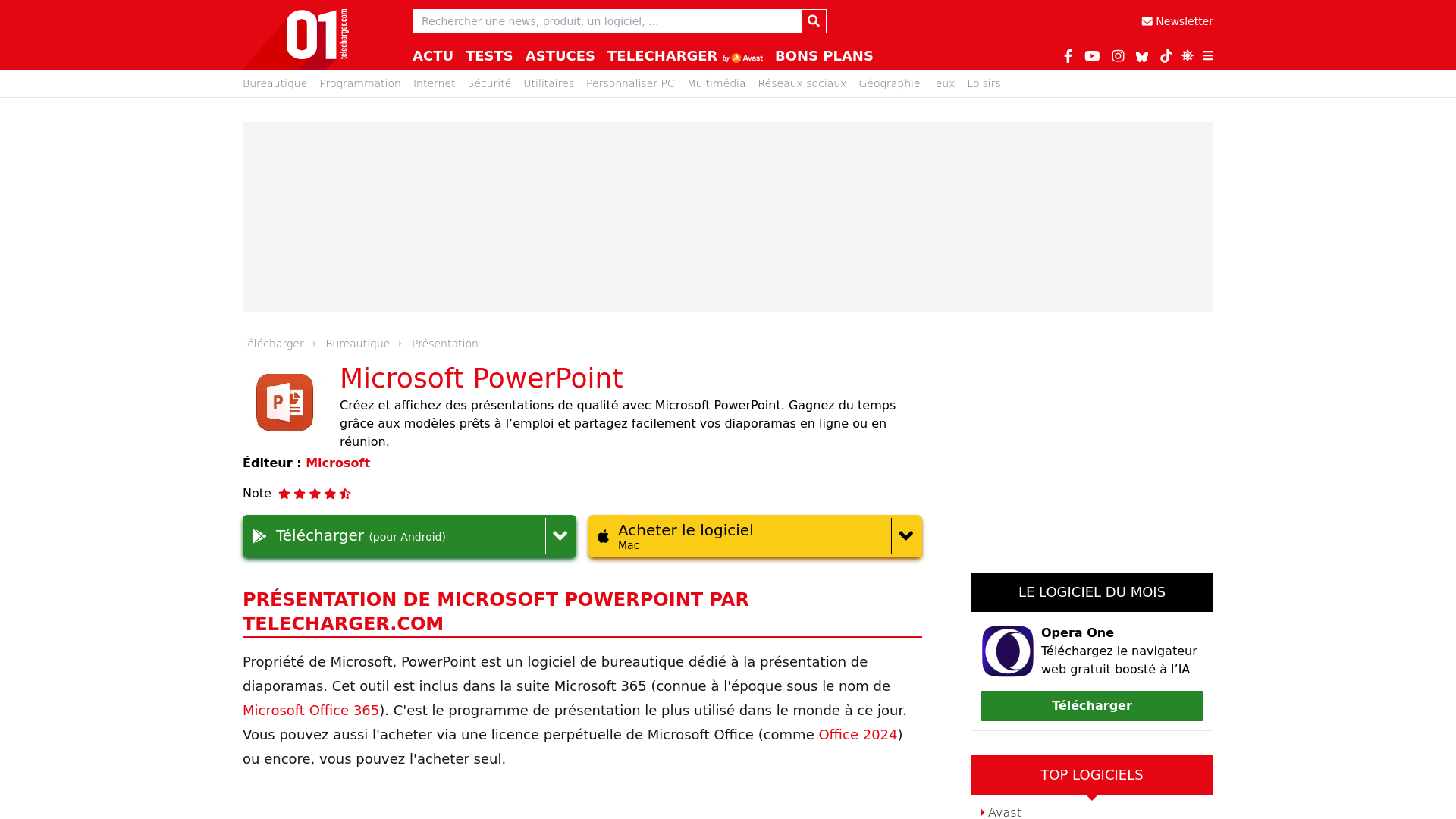Screen dimensions: 1456x819
Task: Focus the Rechercher search input field
Action: point(607,21)
